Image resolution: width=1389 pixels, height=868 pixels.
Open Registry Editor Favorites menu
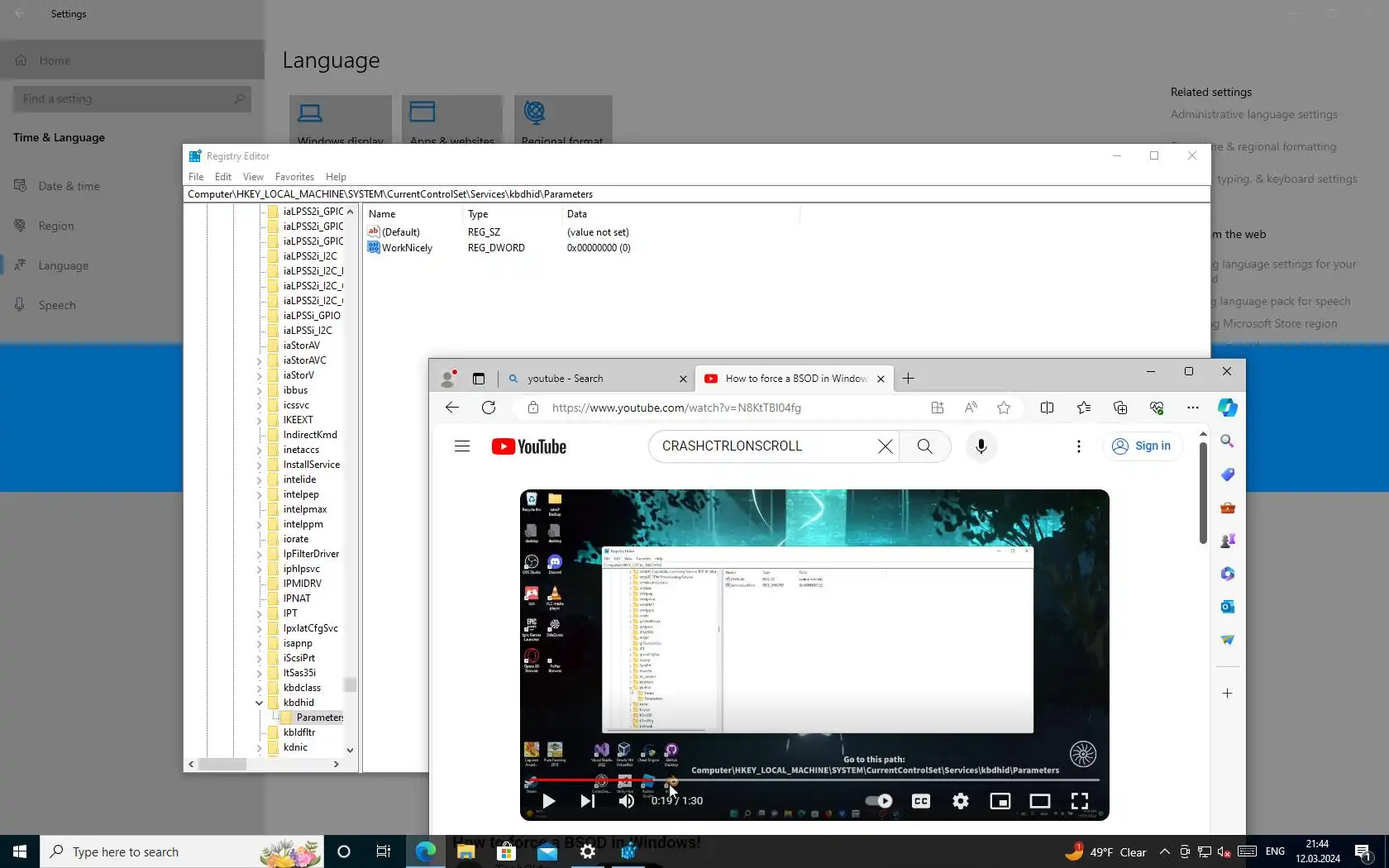pyautogui.click(x=294, y=177)
